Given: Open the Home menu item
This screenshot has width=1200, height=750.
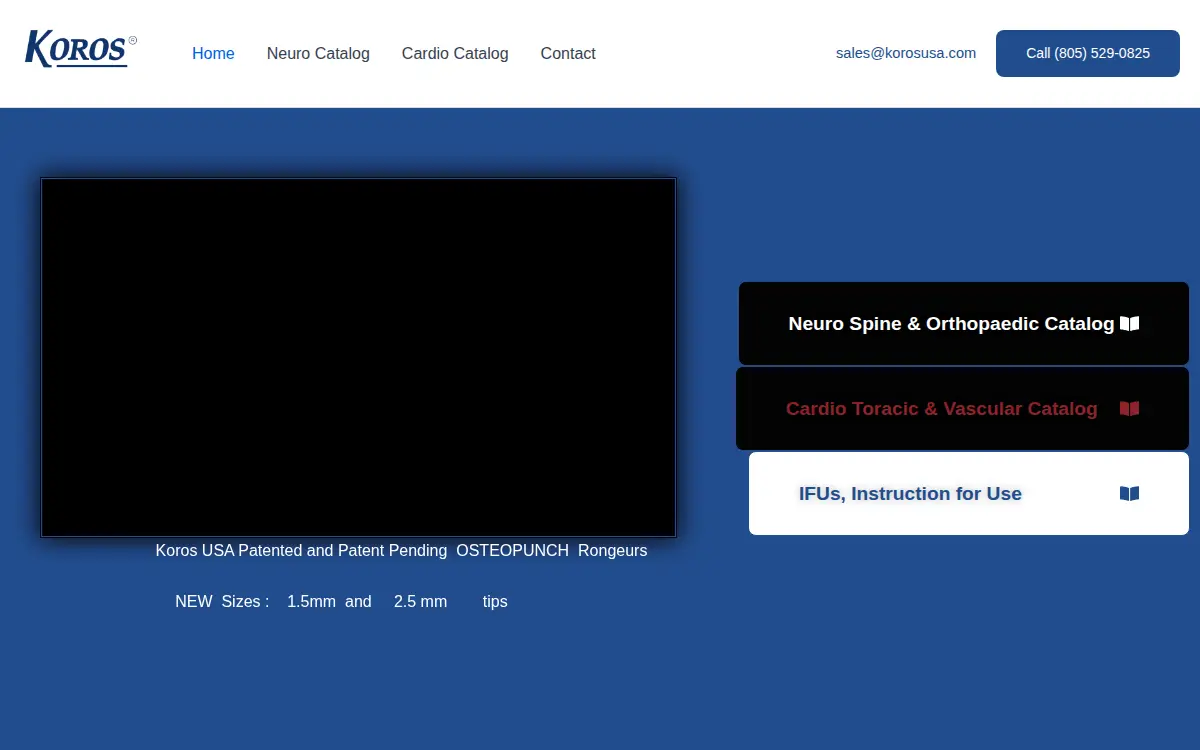Looking at the screenshot, I should (x=213, y=54).
